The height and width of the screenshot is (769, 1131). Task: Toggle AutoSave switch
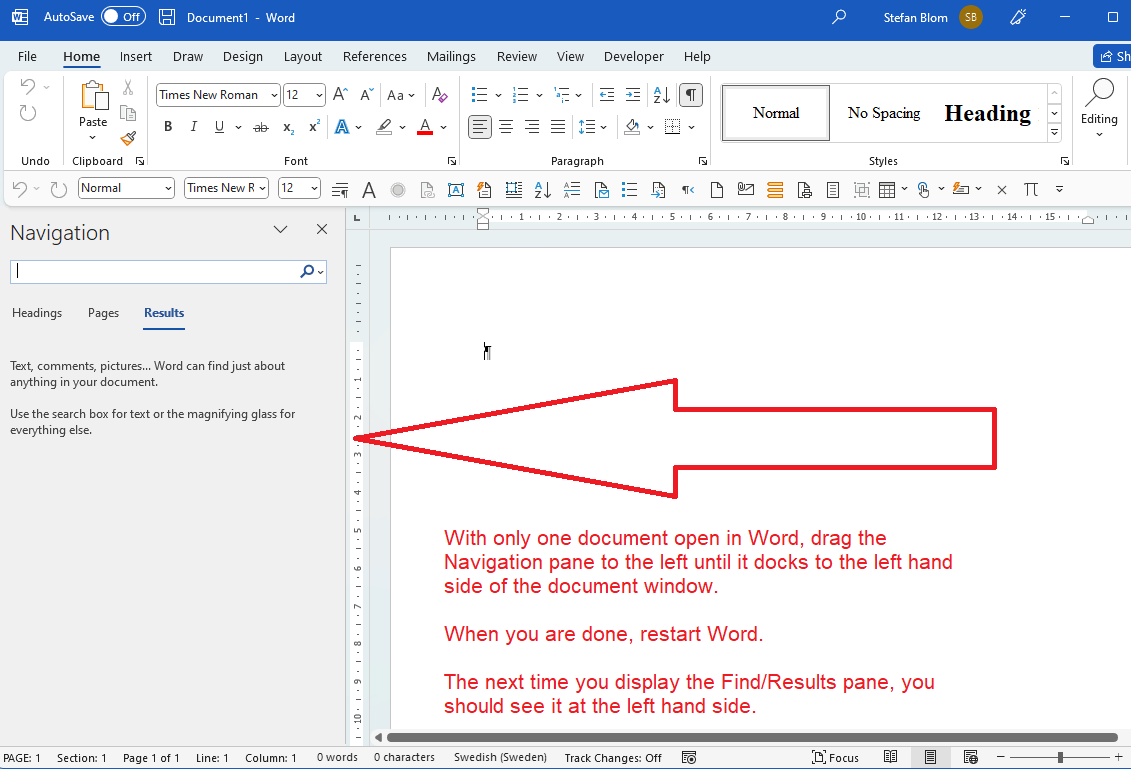pos(123,17)
